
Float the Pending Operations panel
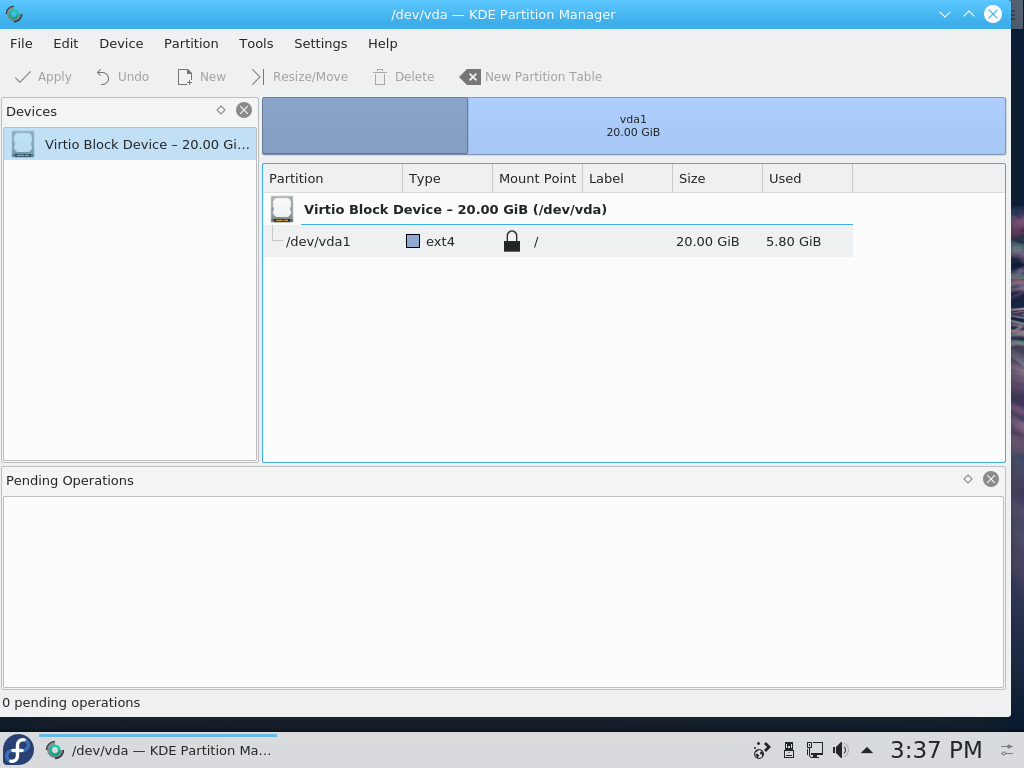pos(968,479)
